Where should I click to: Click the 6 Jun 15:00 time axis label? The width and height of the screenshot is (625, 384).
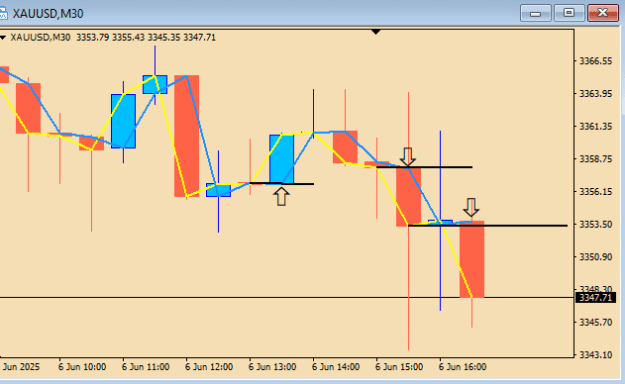[399, 367]
